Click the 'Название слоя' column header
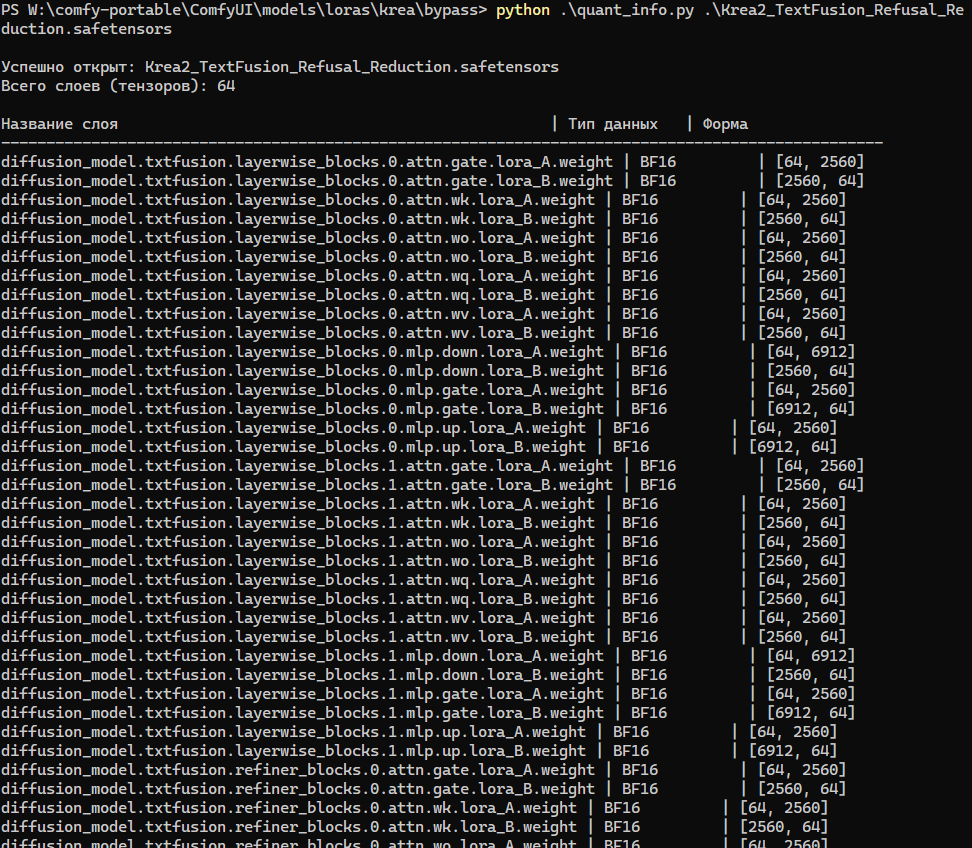Viewport: 972px width, 848px height. tap(60, 124)
